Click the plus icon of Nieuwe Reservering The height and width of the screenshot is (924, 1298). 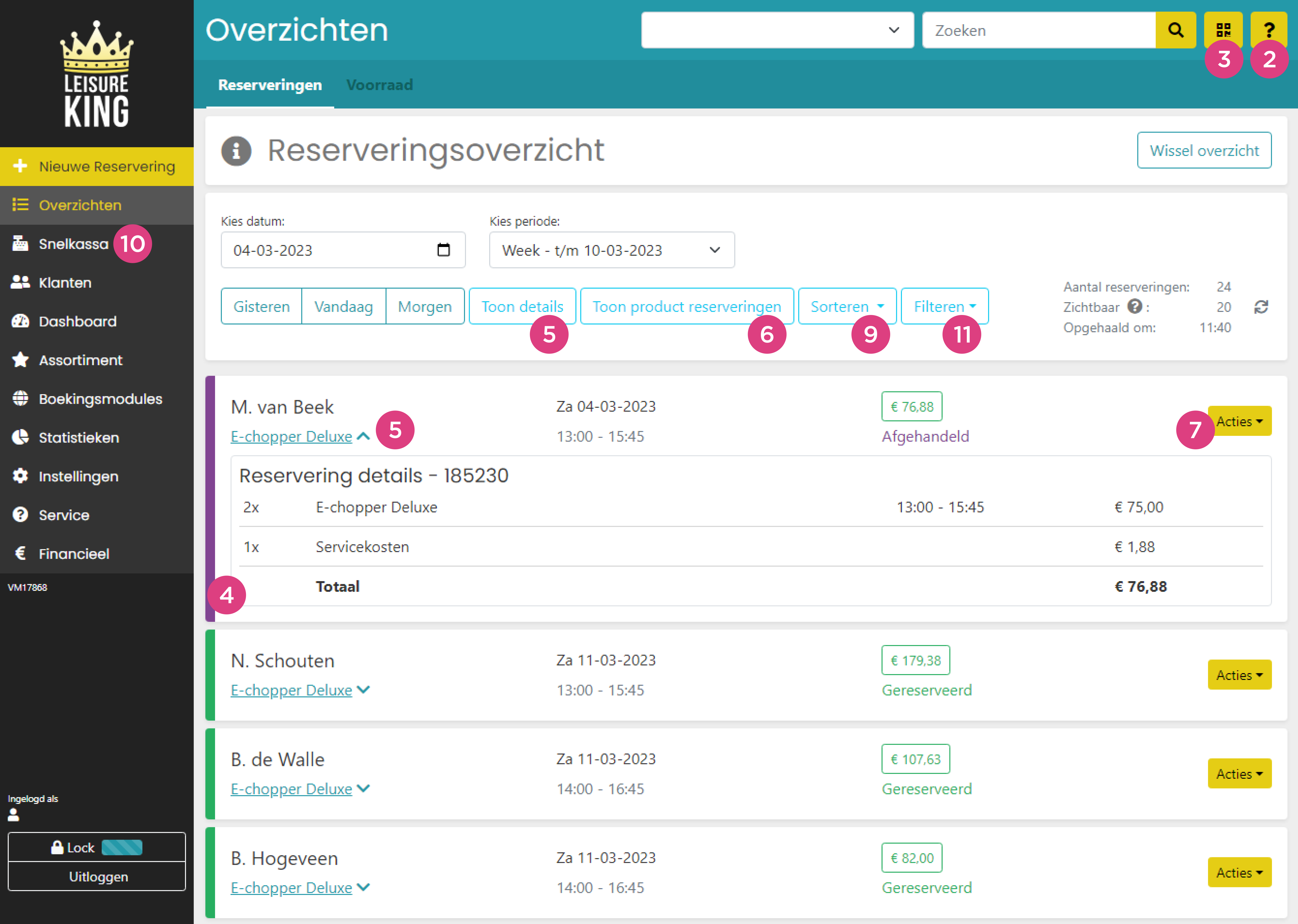click(x=20, y=166)
